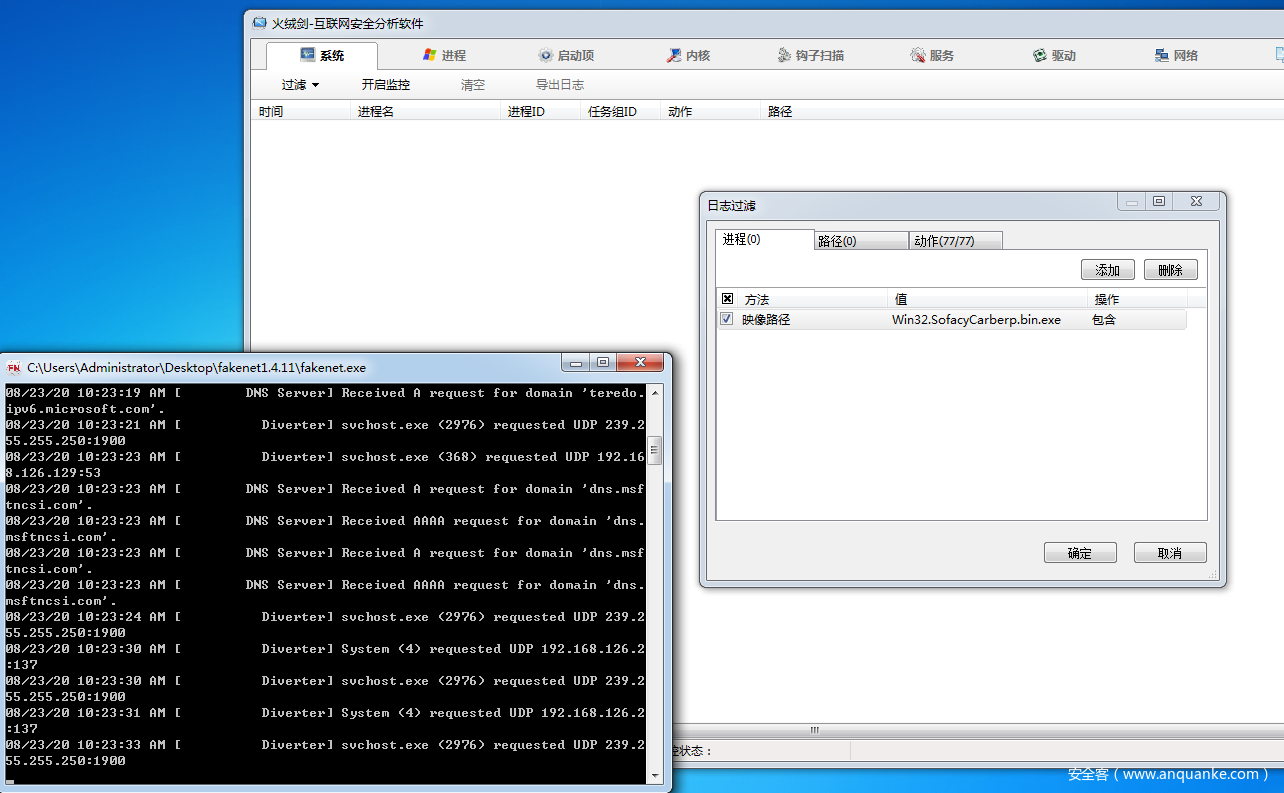This screenshot has width=1284, height=793.
Task: Toggle the select-all checkbox in filter header
Action: click(x=727, y=299)
